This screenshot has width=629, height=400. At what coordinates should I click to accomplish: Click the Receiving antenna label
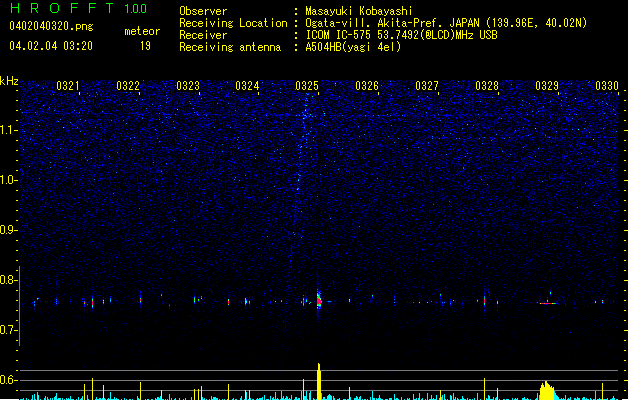230,47
